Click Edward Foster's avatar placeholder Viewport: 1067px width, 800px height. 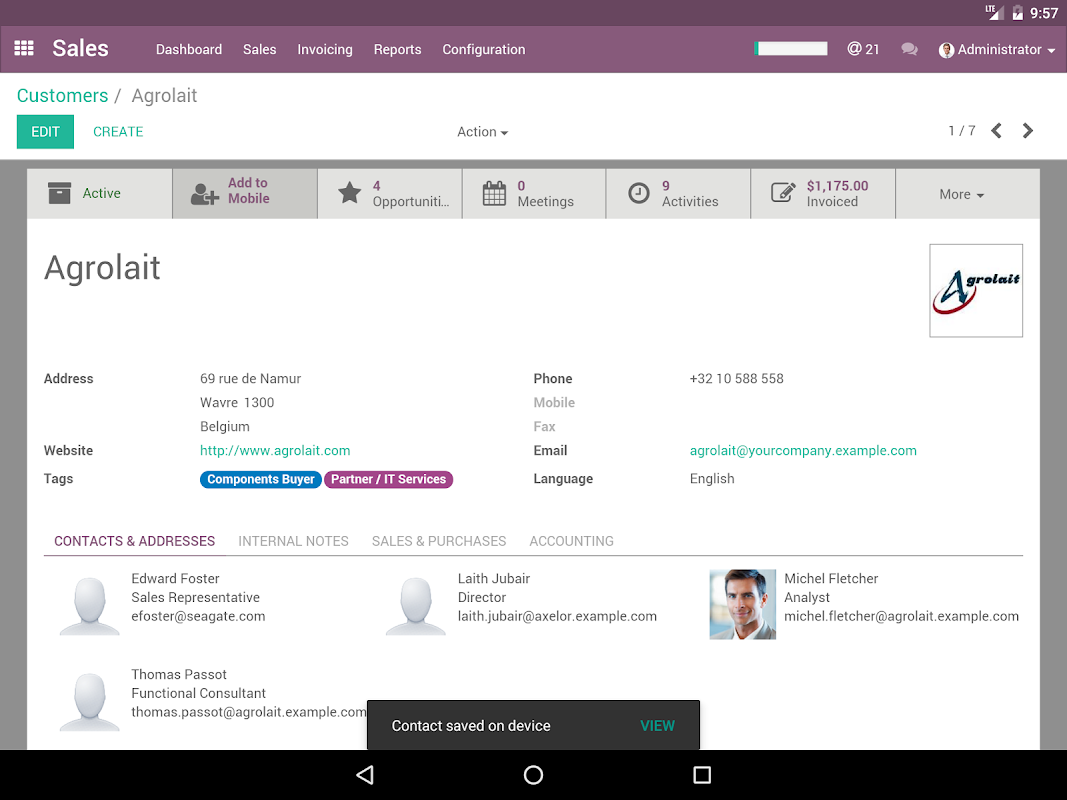coord(89,605)
